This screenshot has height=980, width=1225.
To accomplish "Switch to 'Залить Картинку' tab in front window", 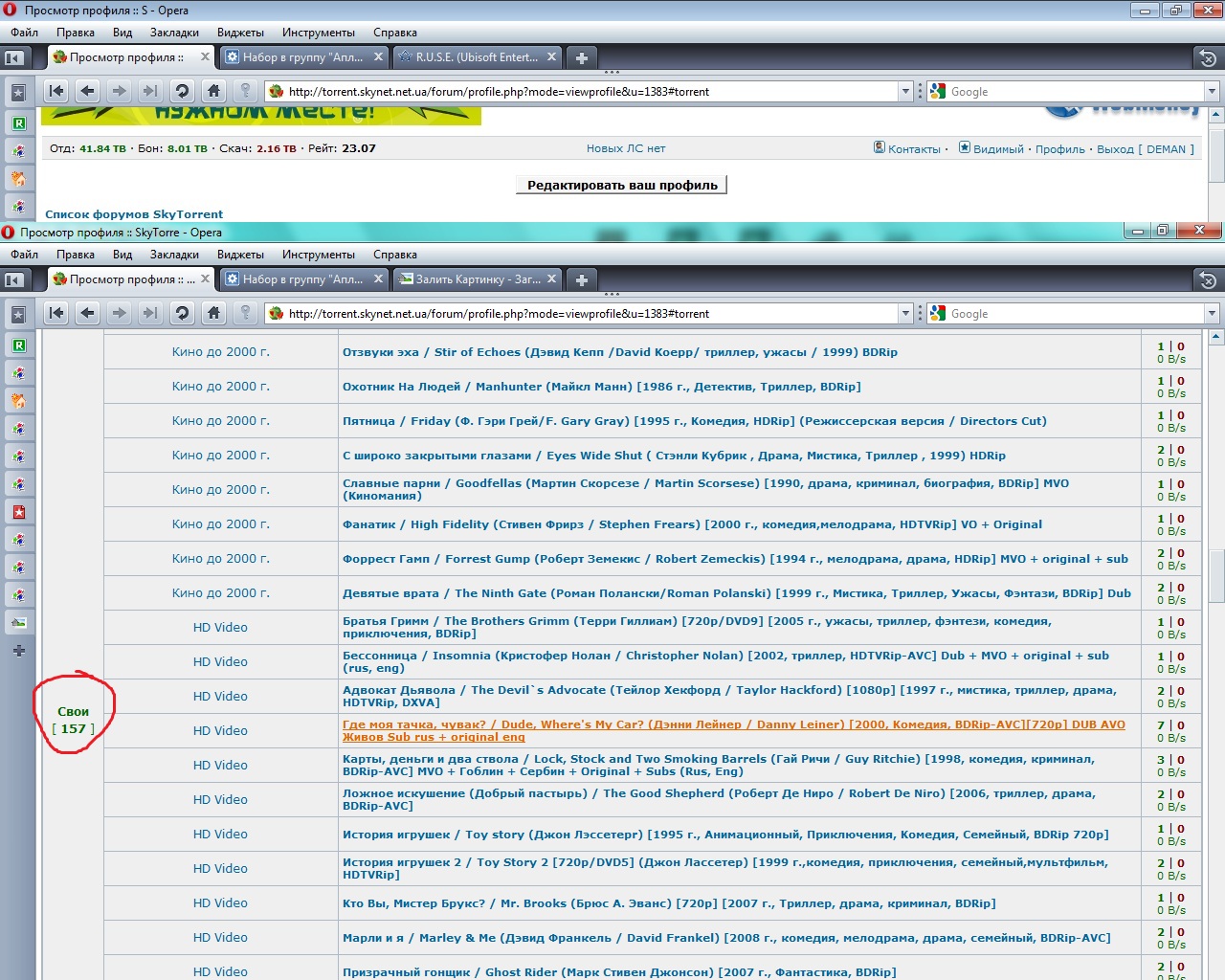I will [x=477, y=279].
